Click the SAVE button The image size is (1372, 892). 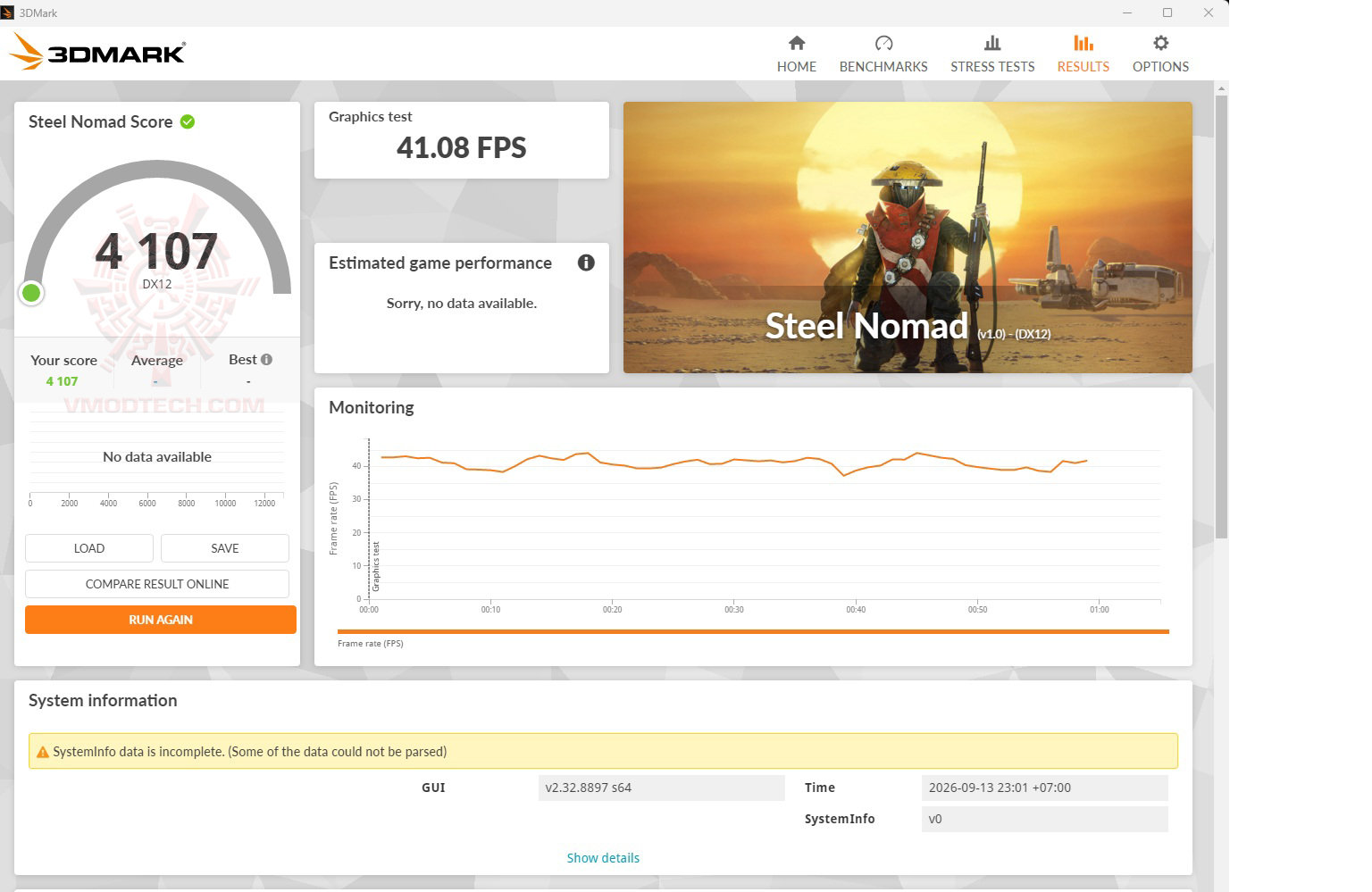point(225,548)
